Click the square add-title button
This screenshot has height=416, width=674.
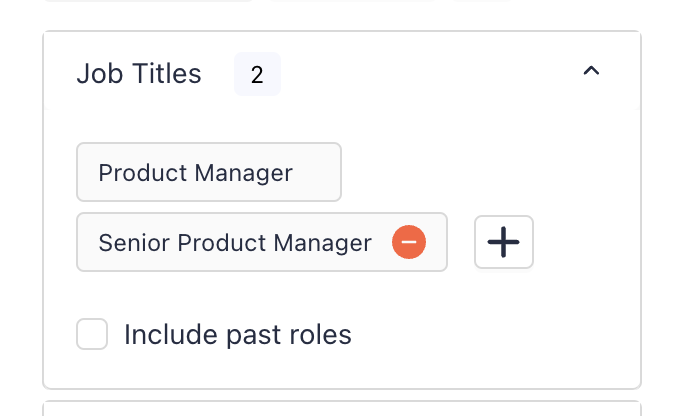pyautogui.click(x=504, y=242)
